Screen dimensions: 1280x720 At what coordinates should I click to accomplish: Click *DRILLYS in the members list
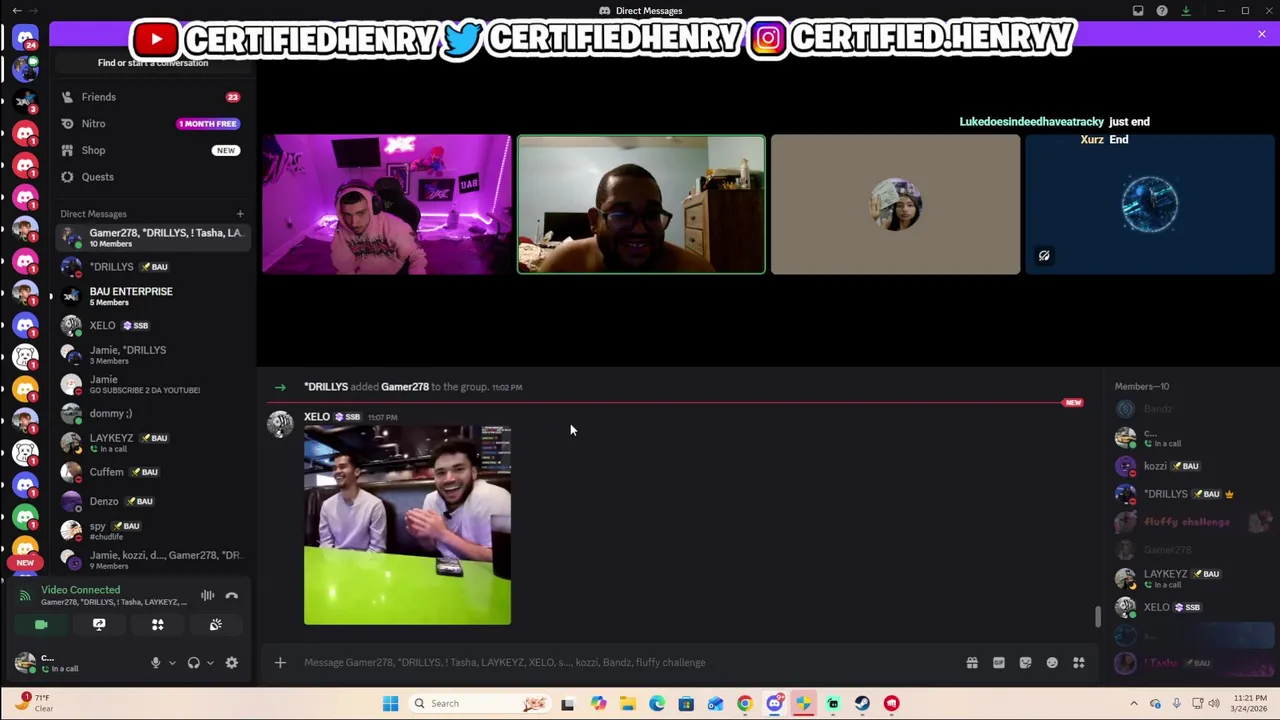1190,494
